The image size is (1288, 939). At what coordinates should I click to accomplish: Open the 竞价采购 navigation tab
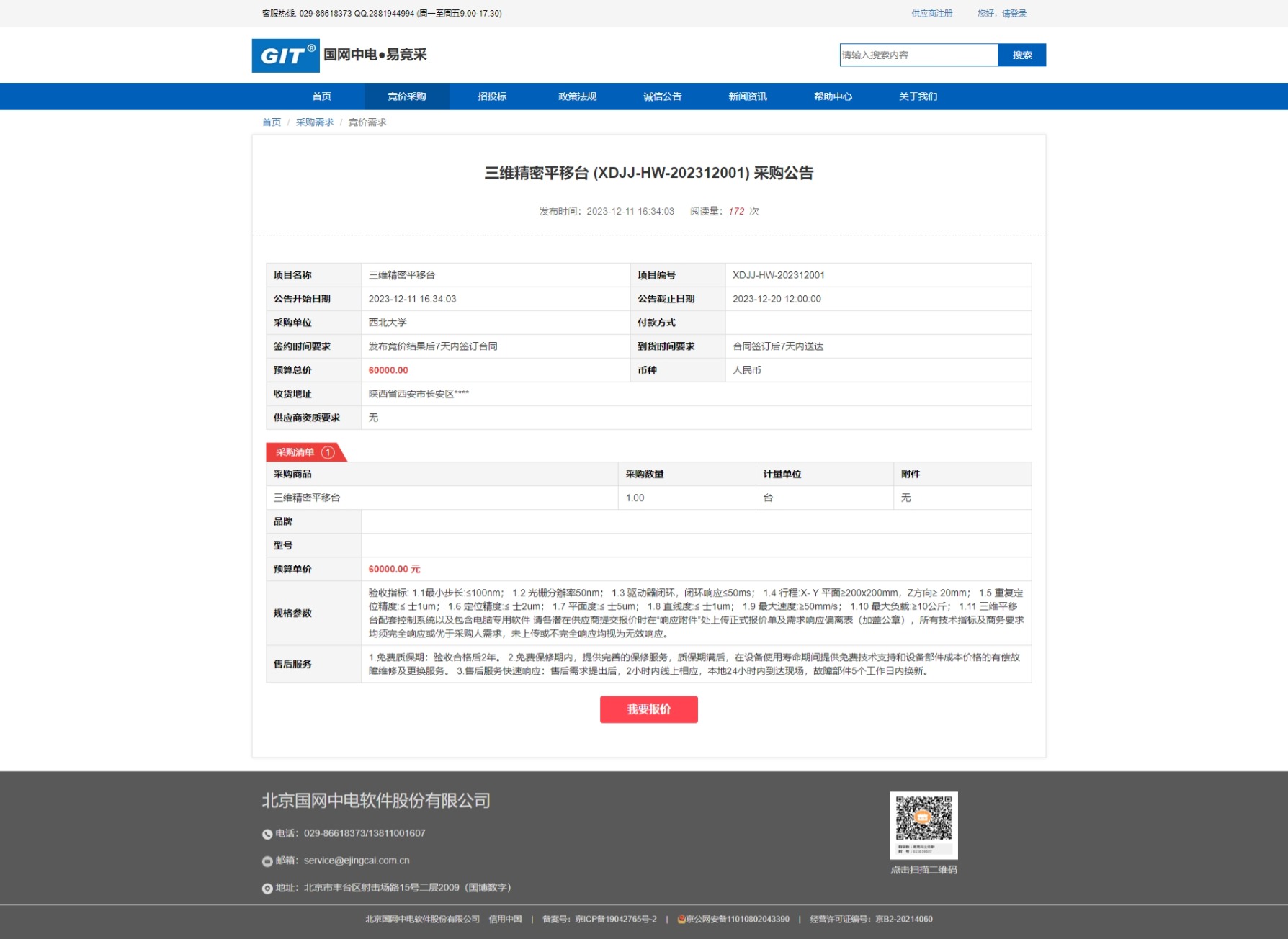coord(406,96)
